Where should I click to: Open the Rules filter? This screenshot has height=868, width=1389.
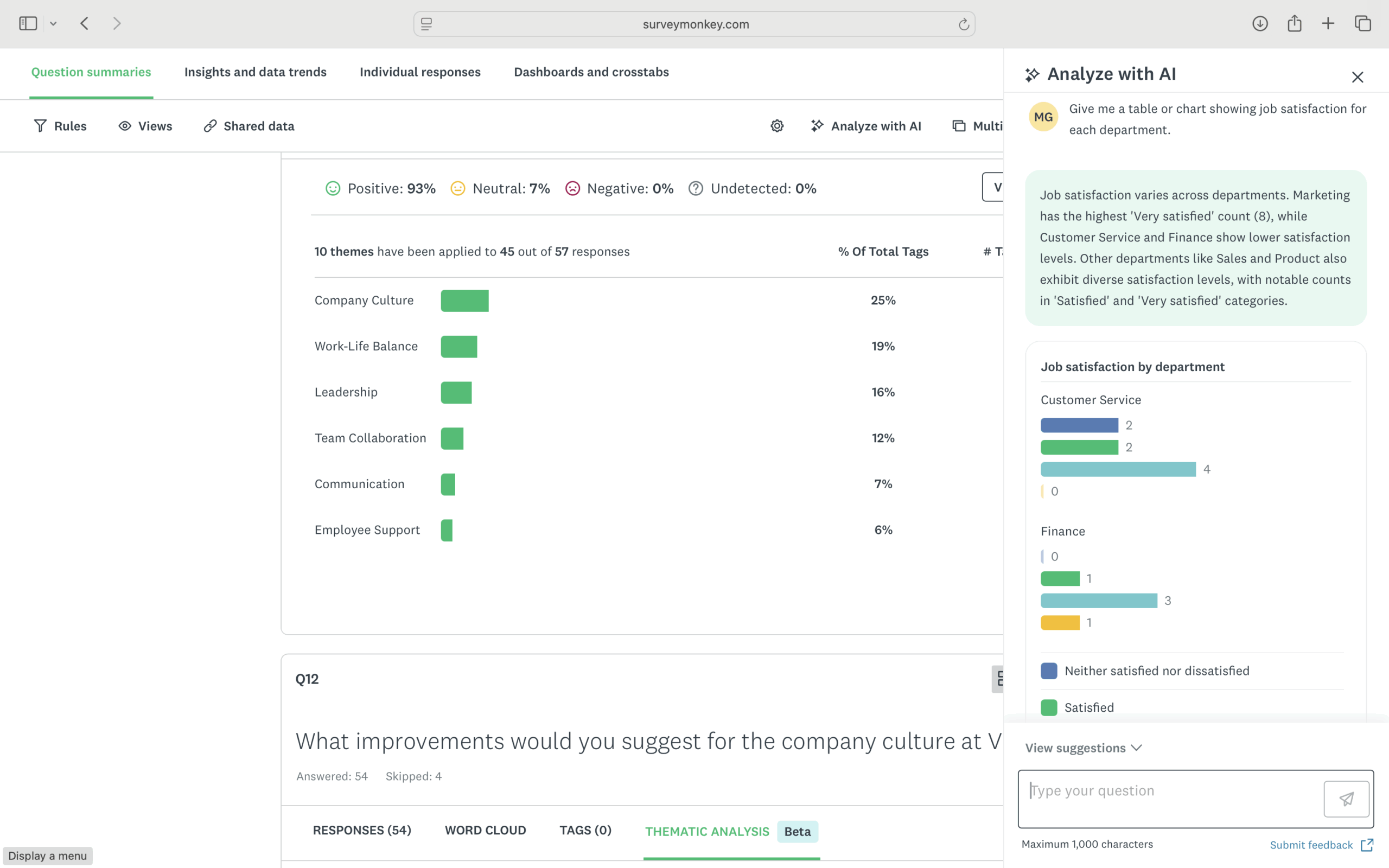60,126
